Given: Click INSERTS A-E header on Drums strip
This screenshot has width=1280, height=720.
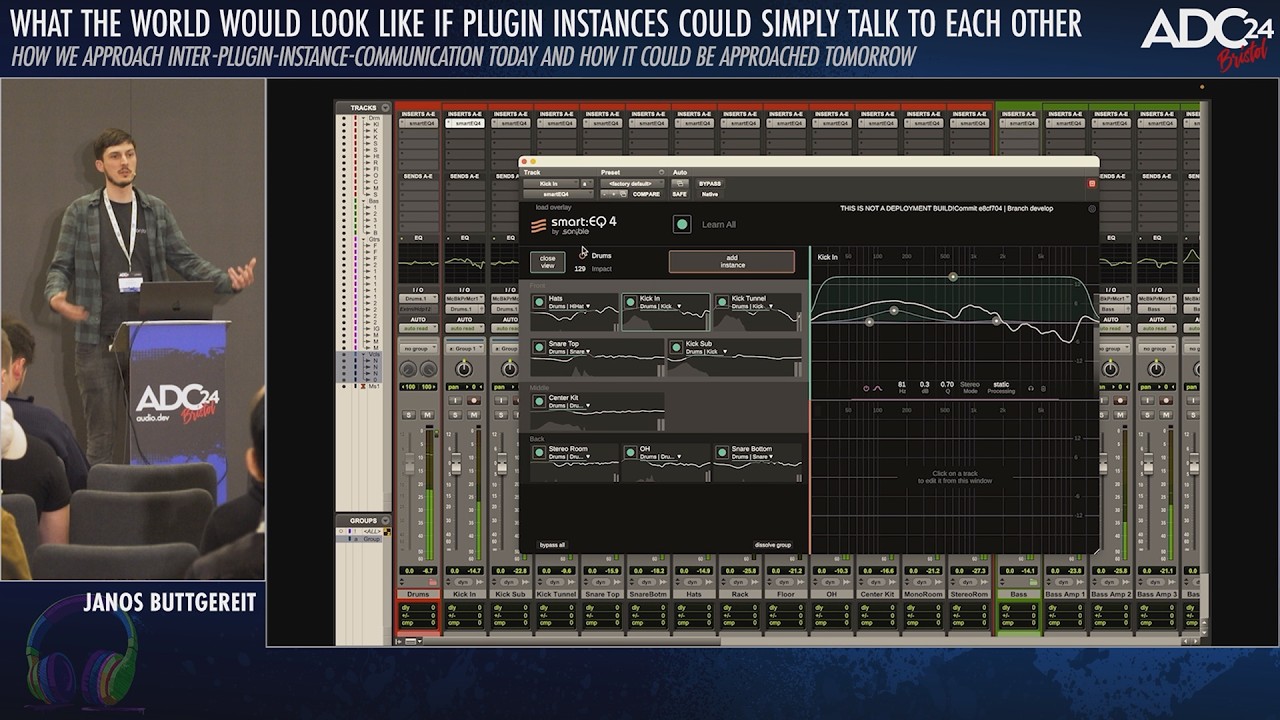Looking at the screenshot, I should pyautogui.click(x=418, y=114).
